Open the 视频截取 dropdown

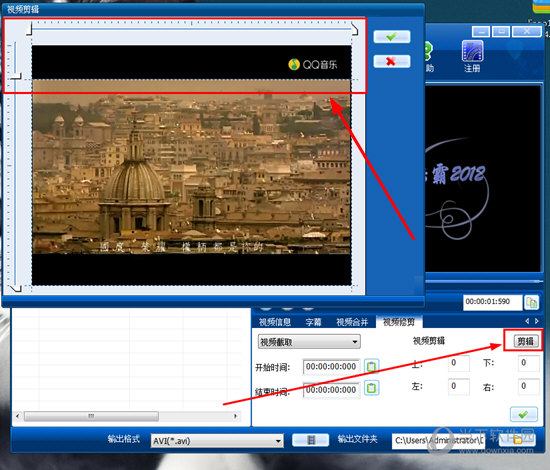click(309, 342)
